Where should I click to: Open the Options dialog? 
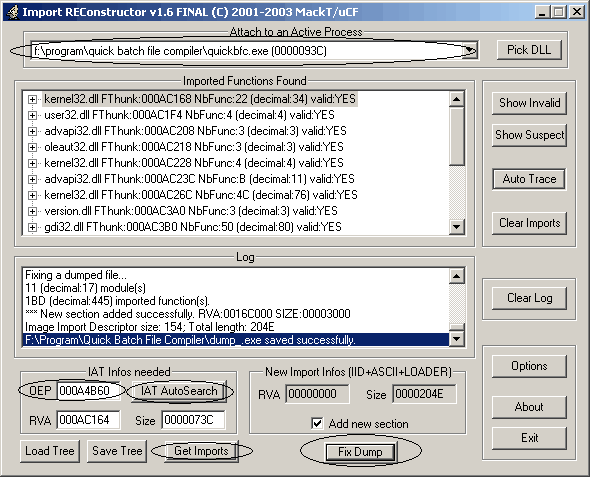529,366
